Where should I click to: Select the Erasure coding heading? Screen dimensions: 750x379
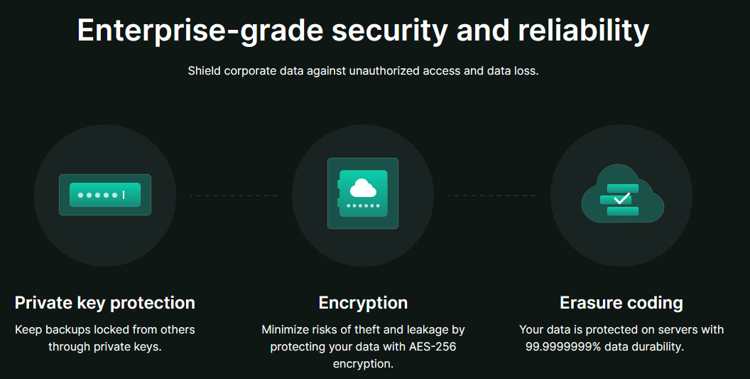coord(621,303)
